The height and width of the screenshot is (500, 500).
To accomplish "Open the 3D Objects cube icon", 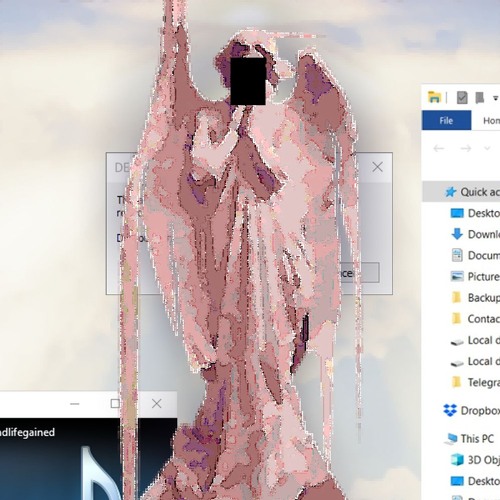I will pyautogui.click(x=457, y=460).
